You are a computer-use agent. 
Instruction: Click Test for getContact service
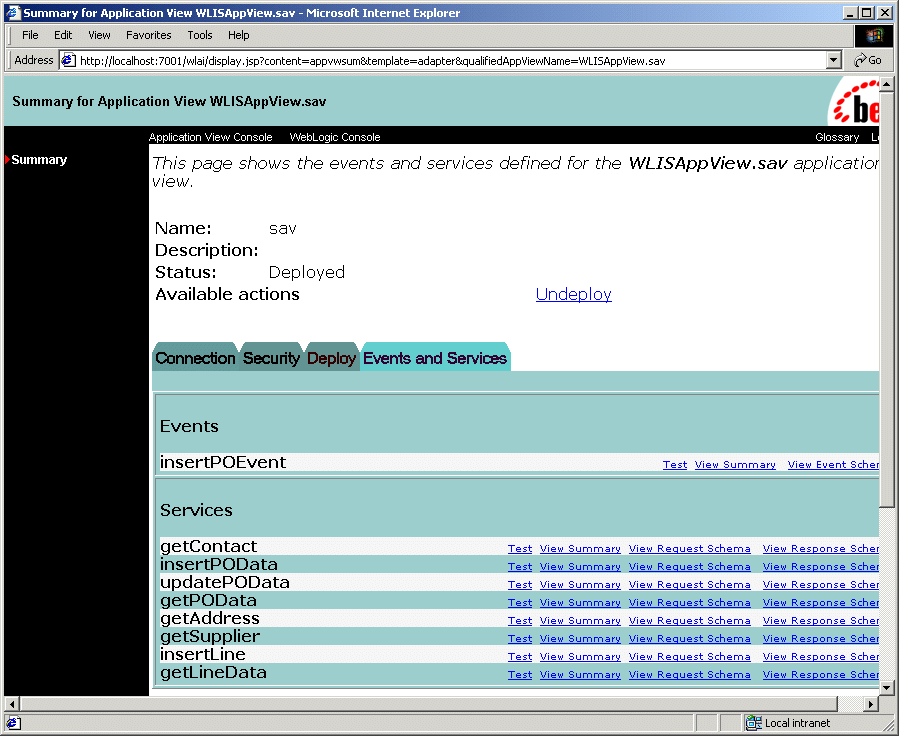pos(520,549)
